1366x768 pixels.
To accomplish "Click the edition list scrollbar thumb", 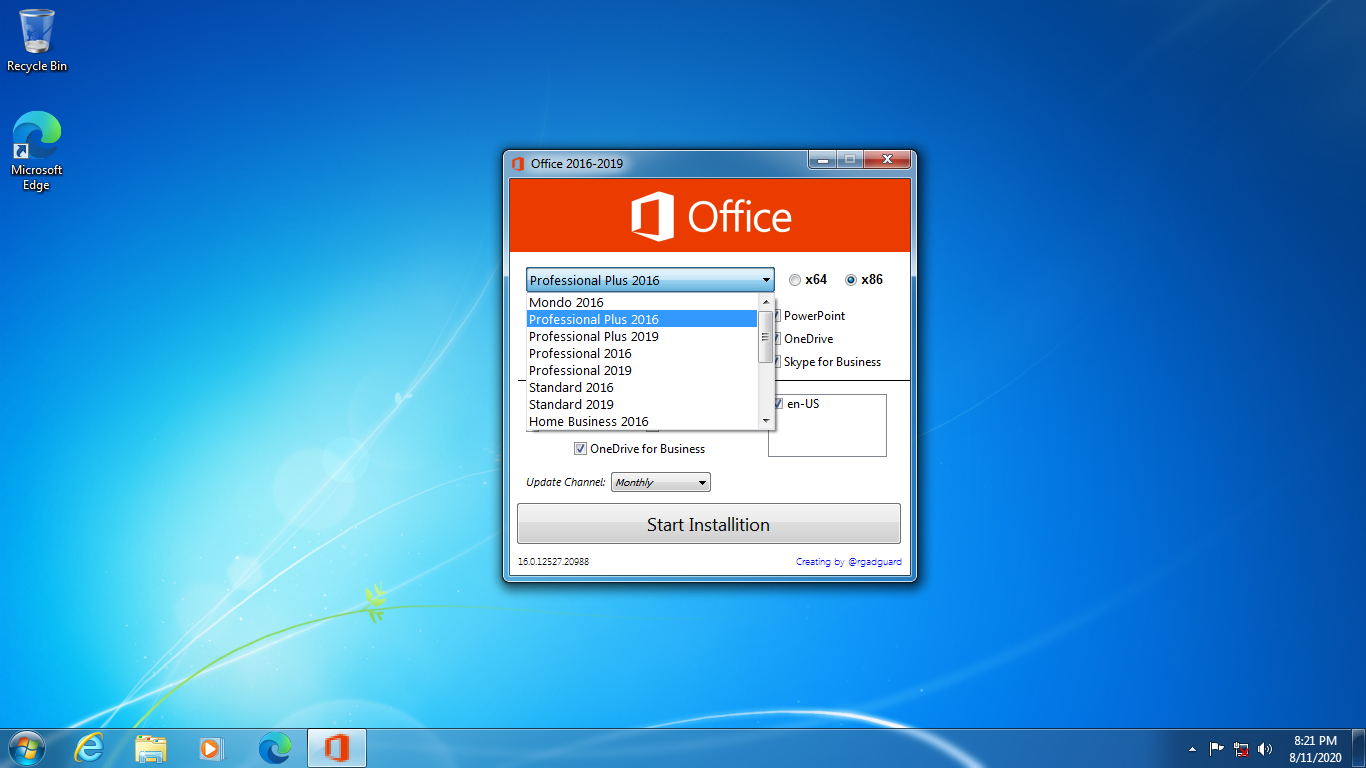I will (766, 337).
